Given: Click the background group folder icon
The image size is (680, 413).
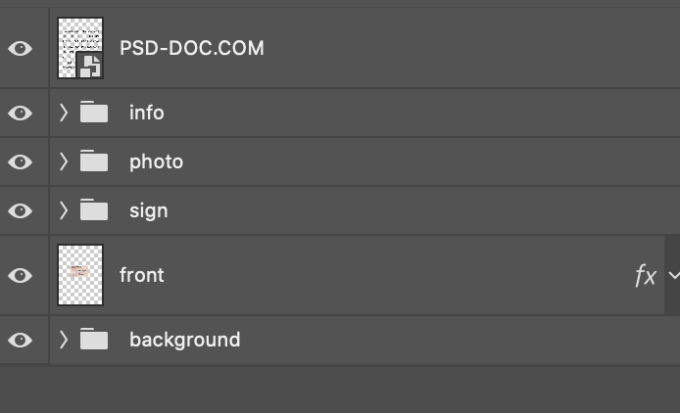Looking at the screenshot, I should coord(94,340).
